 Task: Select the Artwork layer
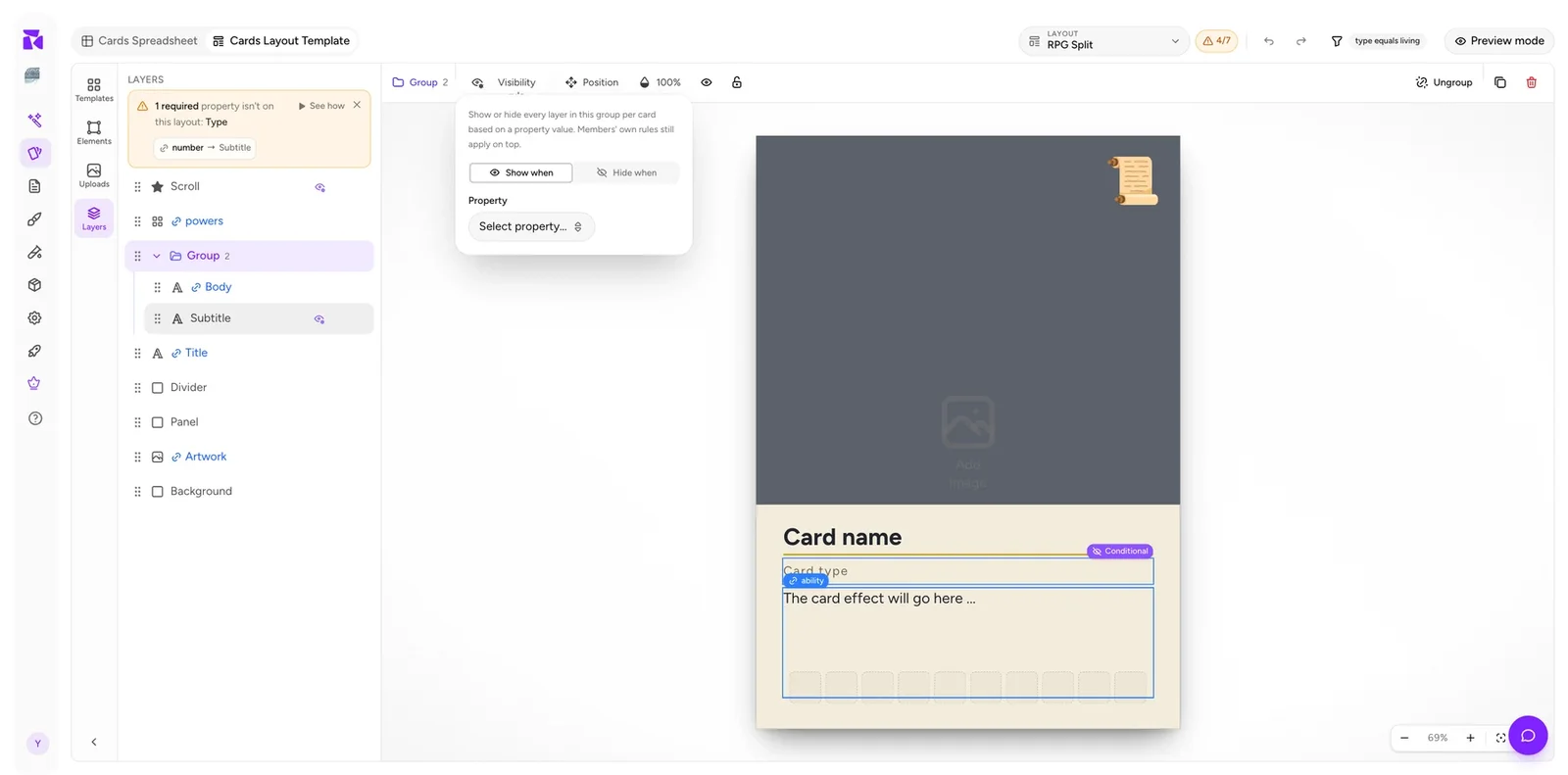point(251,458)
